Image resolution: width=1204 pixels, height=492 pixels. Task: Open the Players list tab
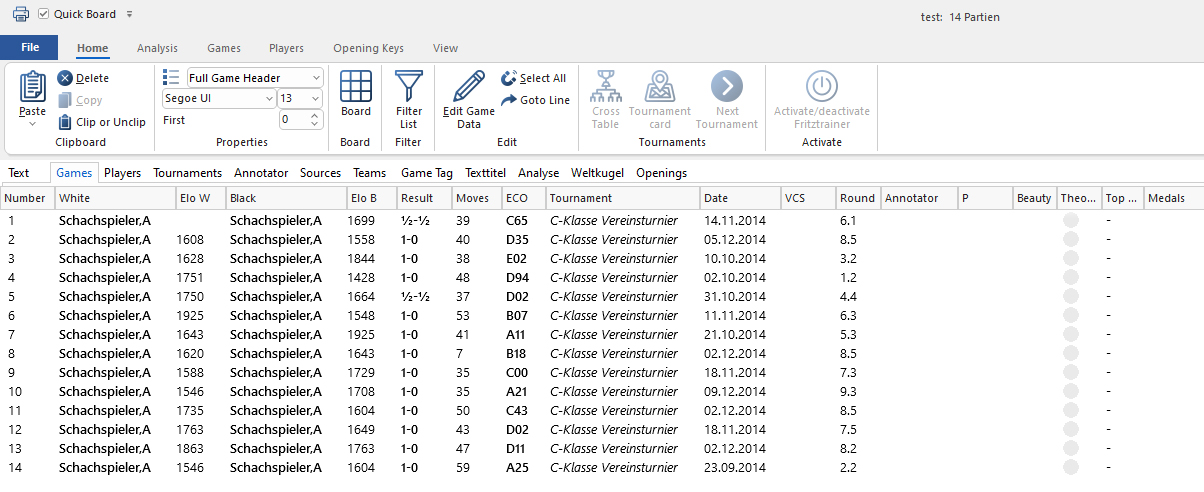(x=122, y=173)
